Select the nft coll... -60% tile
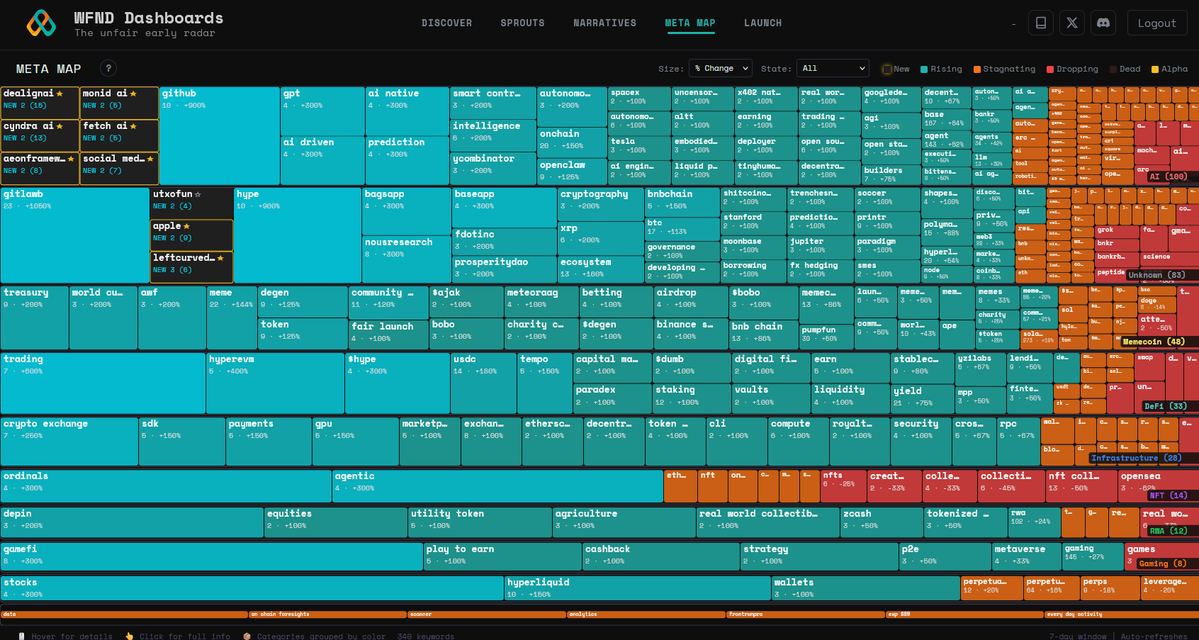Viewport: 1199px width, 640px height. (1081, 486)
